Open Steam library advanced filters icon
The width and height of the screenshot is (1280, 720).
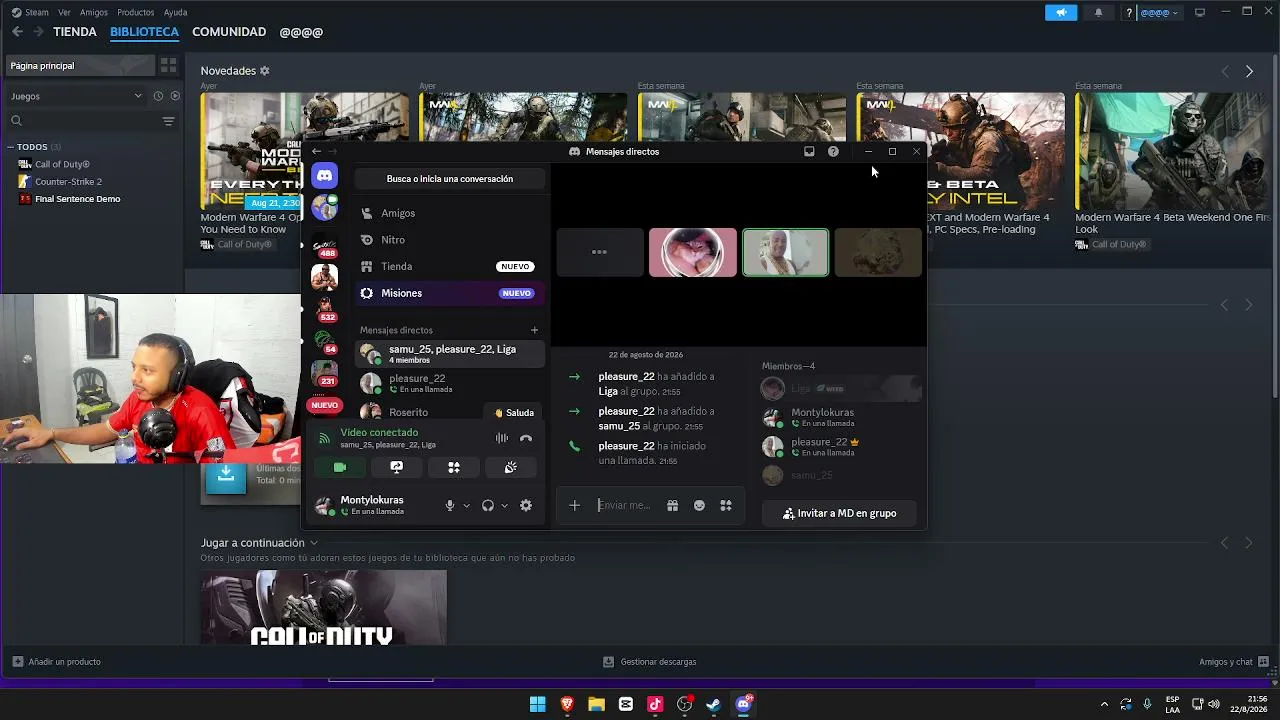coord(168,121)
